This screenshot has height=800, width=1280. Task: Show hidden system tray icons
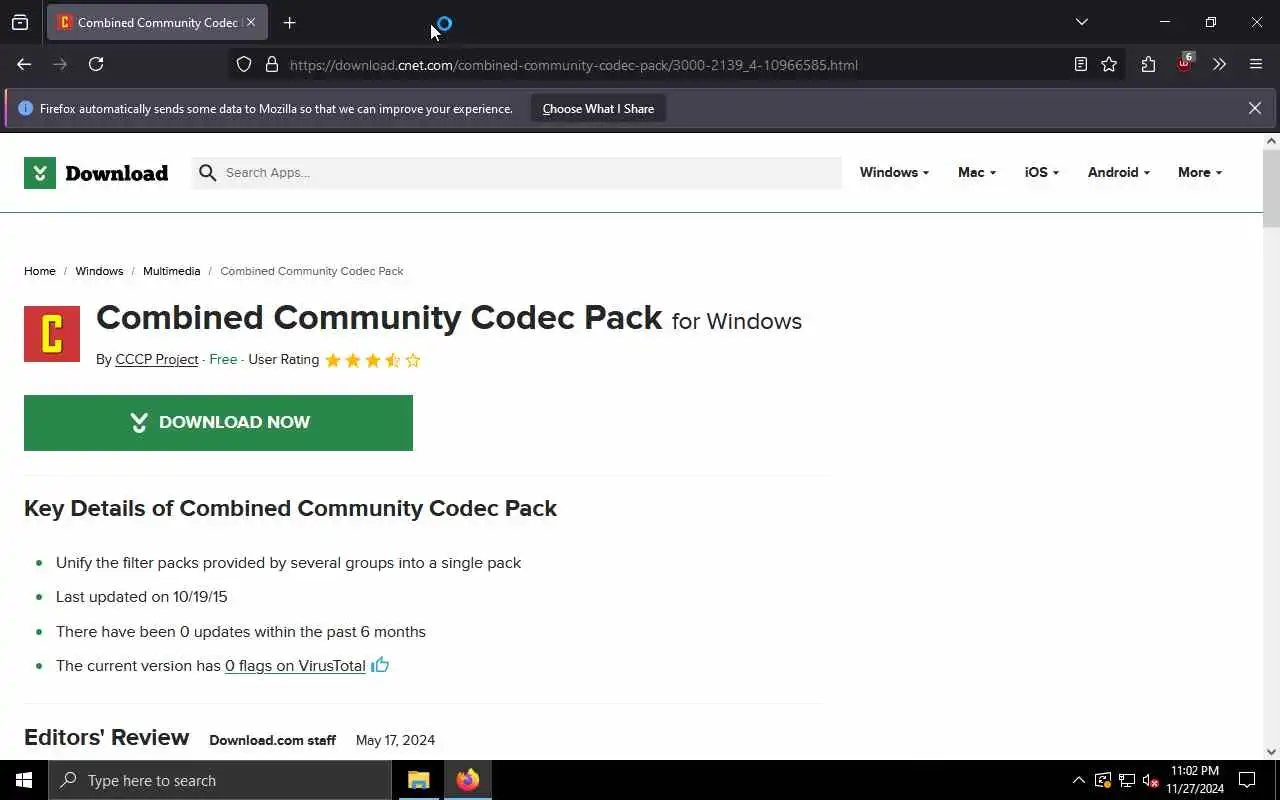[1078, 780]
